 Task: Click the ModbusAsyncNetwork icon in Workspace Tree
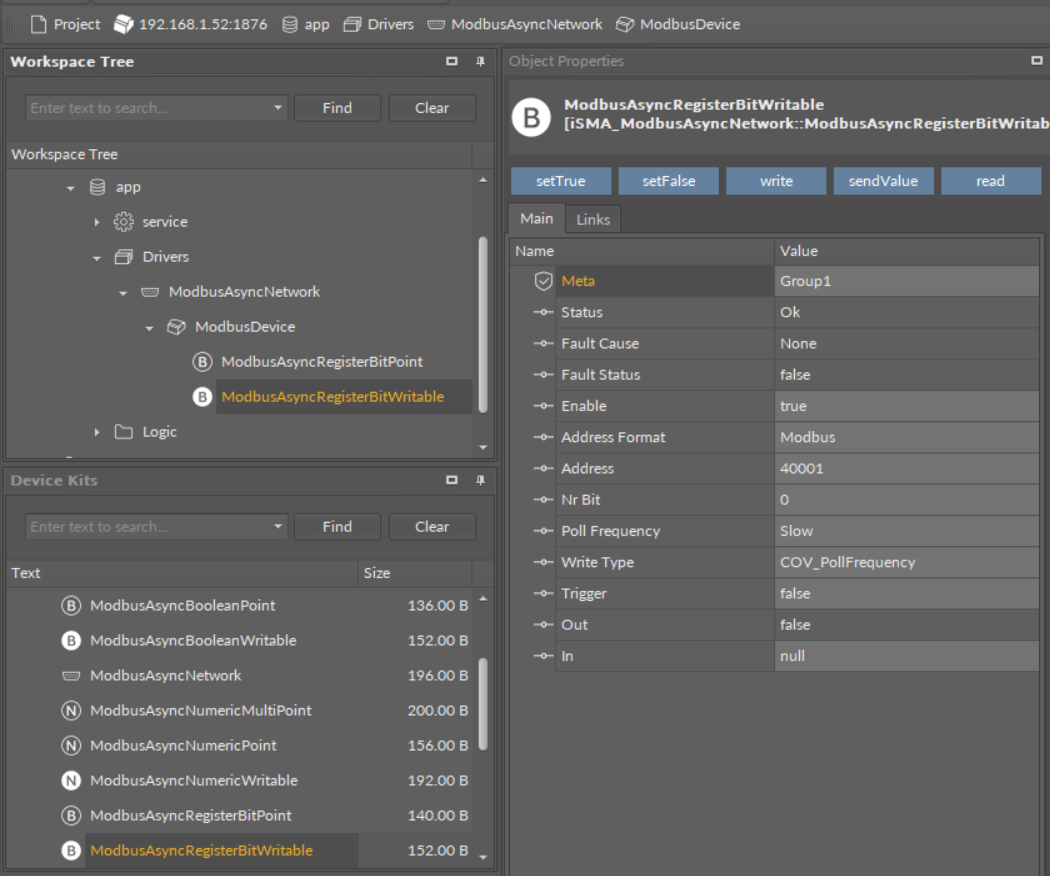(x=150, y=292)
